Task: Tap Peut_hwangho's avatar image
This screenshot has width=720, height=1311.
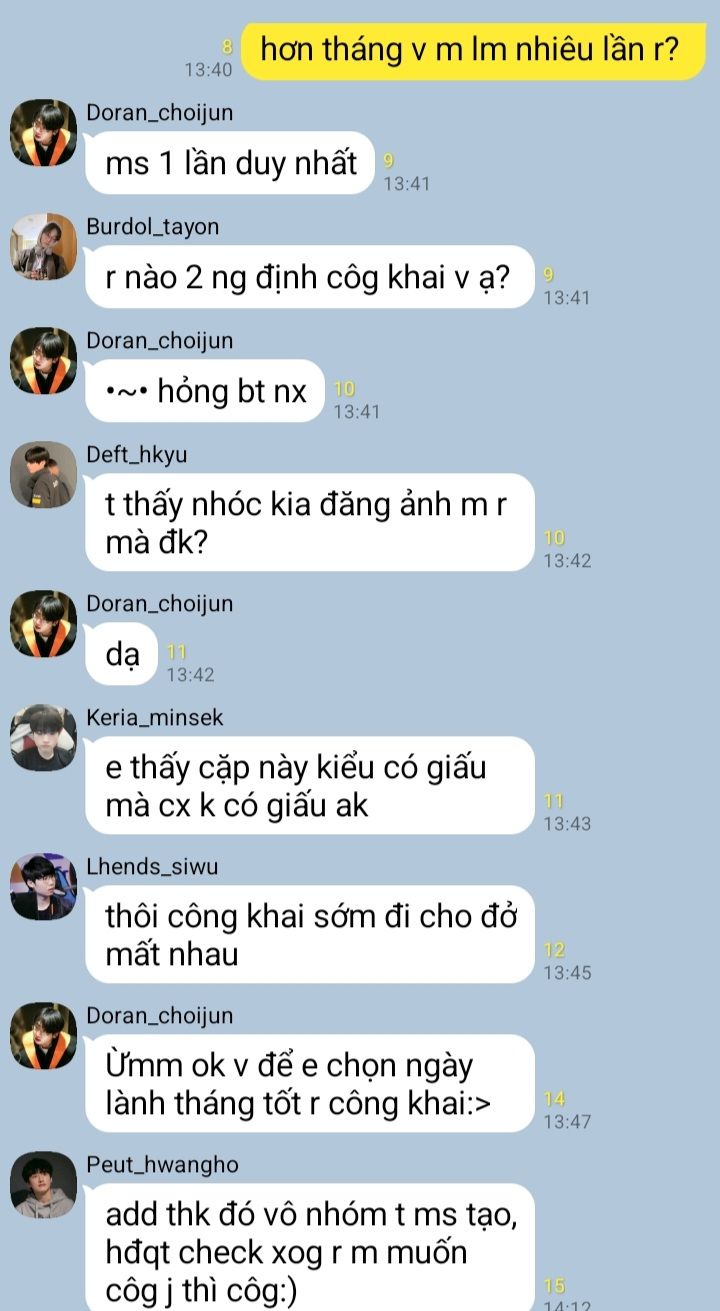Action: 44,1185
